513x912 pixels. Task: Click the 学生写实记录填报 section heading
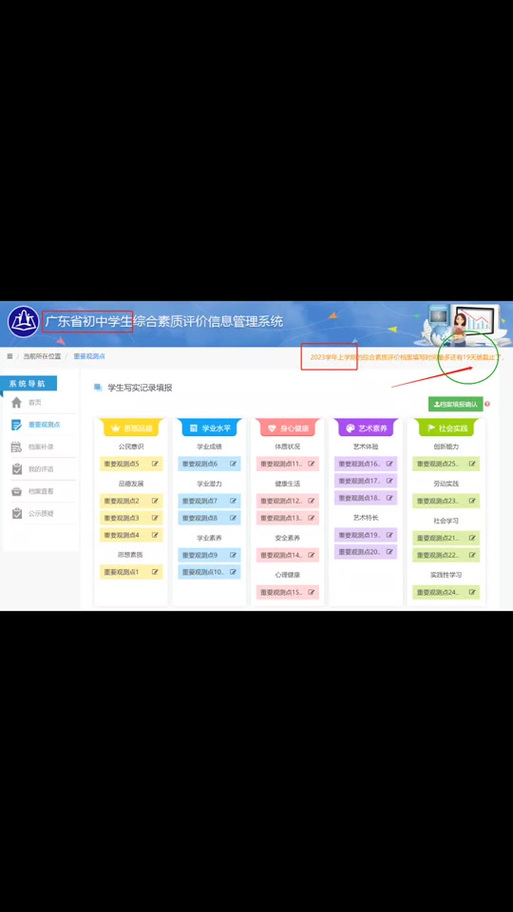140,388
